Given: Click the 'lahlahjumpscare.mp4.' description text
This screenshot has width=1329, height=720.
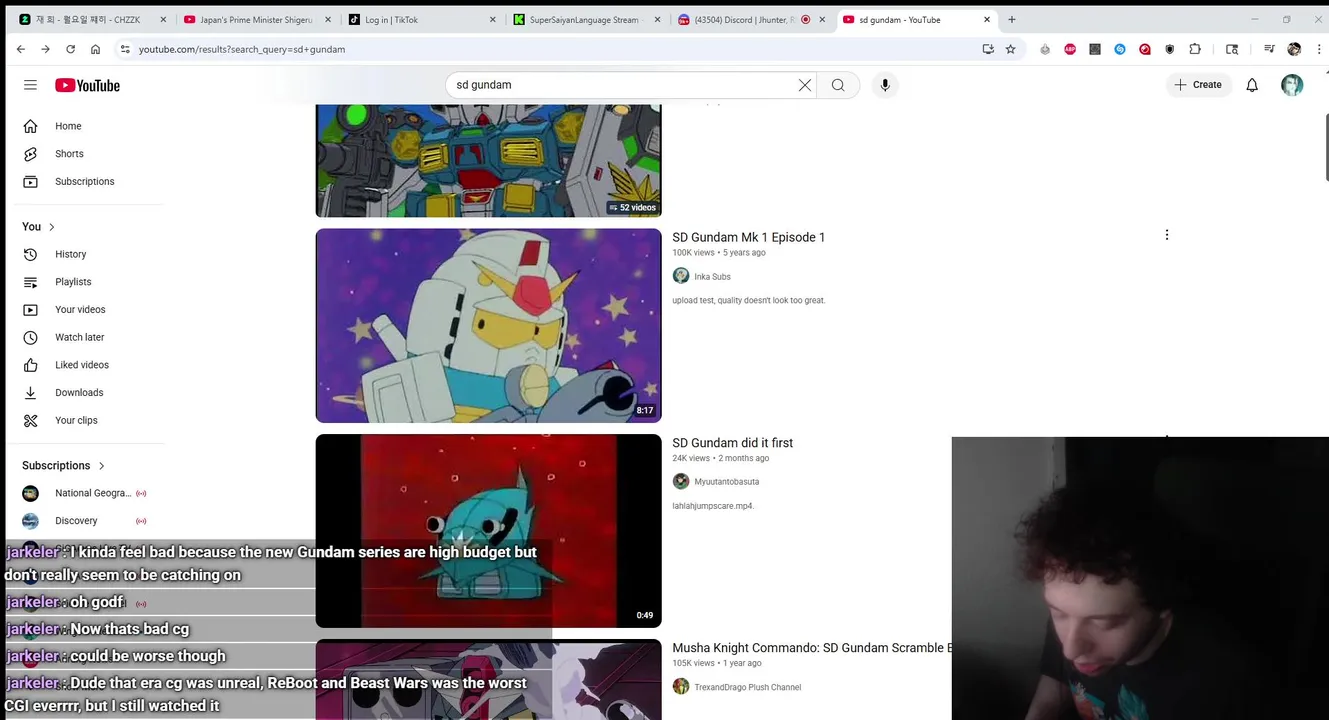Looking at the screenshot, I should 713,506.
